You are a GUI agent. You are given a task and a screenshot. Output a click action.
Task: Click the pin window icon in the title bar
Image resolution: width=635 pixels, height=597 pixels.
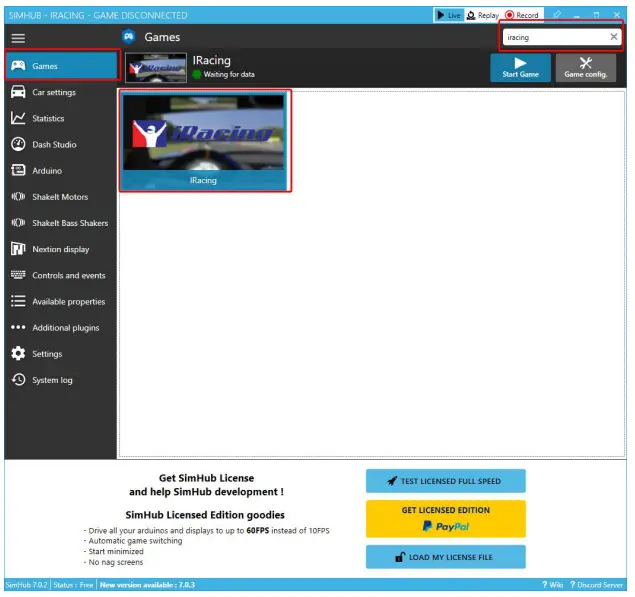(x=557, y=15)
